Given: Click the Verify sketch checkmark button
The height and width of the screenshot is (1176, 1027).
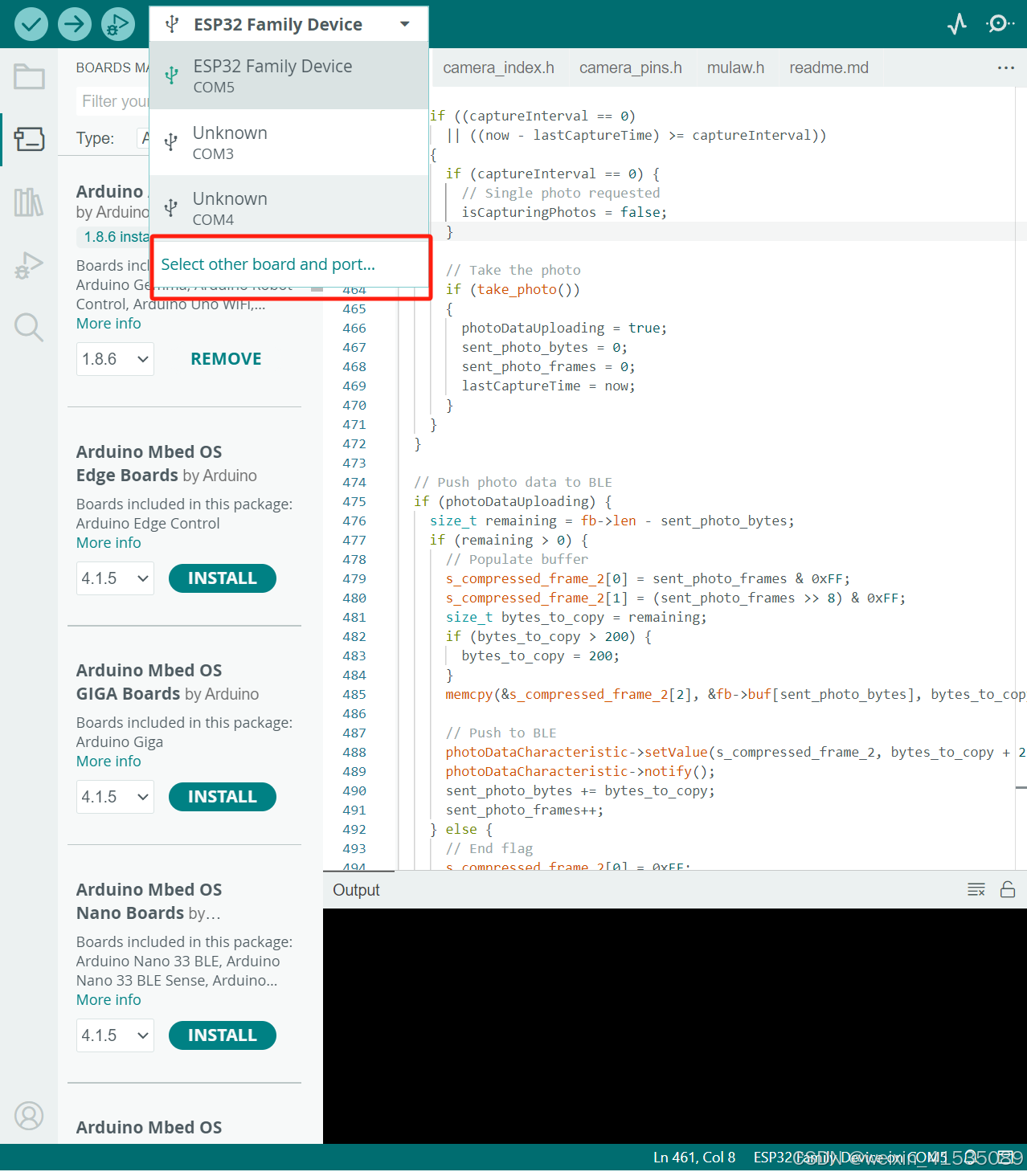Looking at the screenshot, I should point(31,24).
